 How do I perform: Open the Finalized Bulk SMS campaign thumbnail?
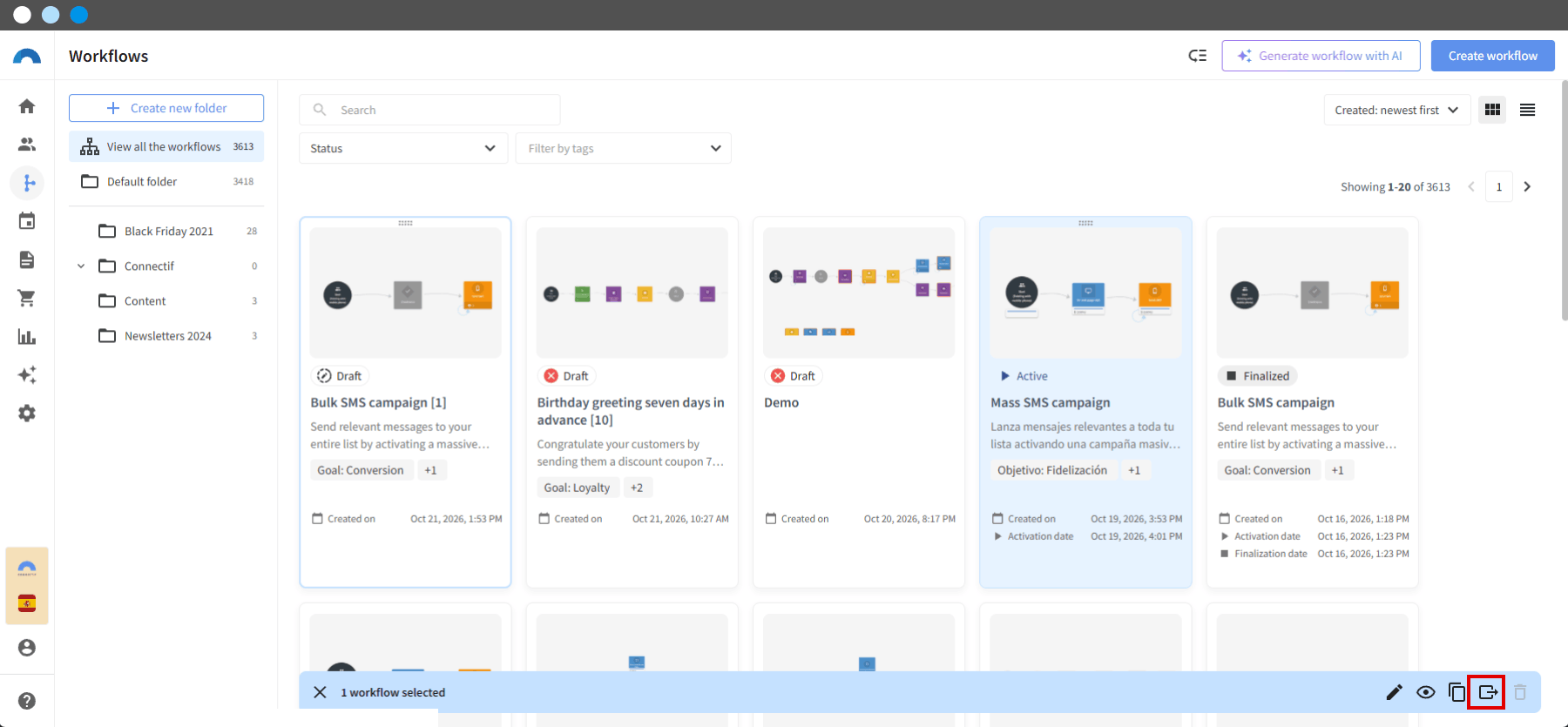tap(1312, 293)
